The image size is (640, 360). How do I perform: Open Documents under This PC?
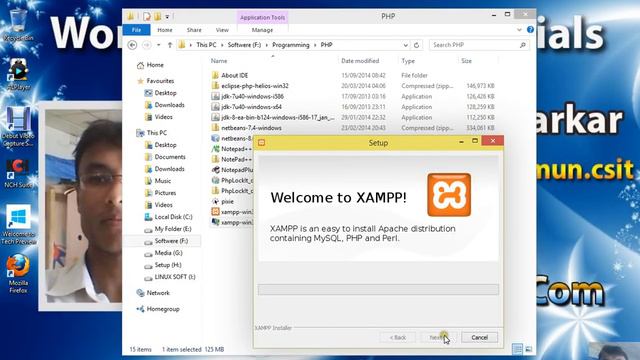coord(165,157)
